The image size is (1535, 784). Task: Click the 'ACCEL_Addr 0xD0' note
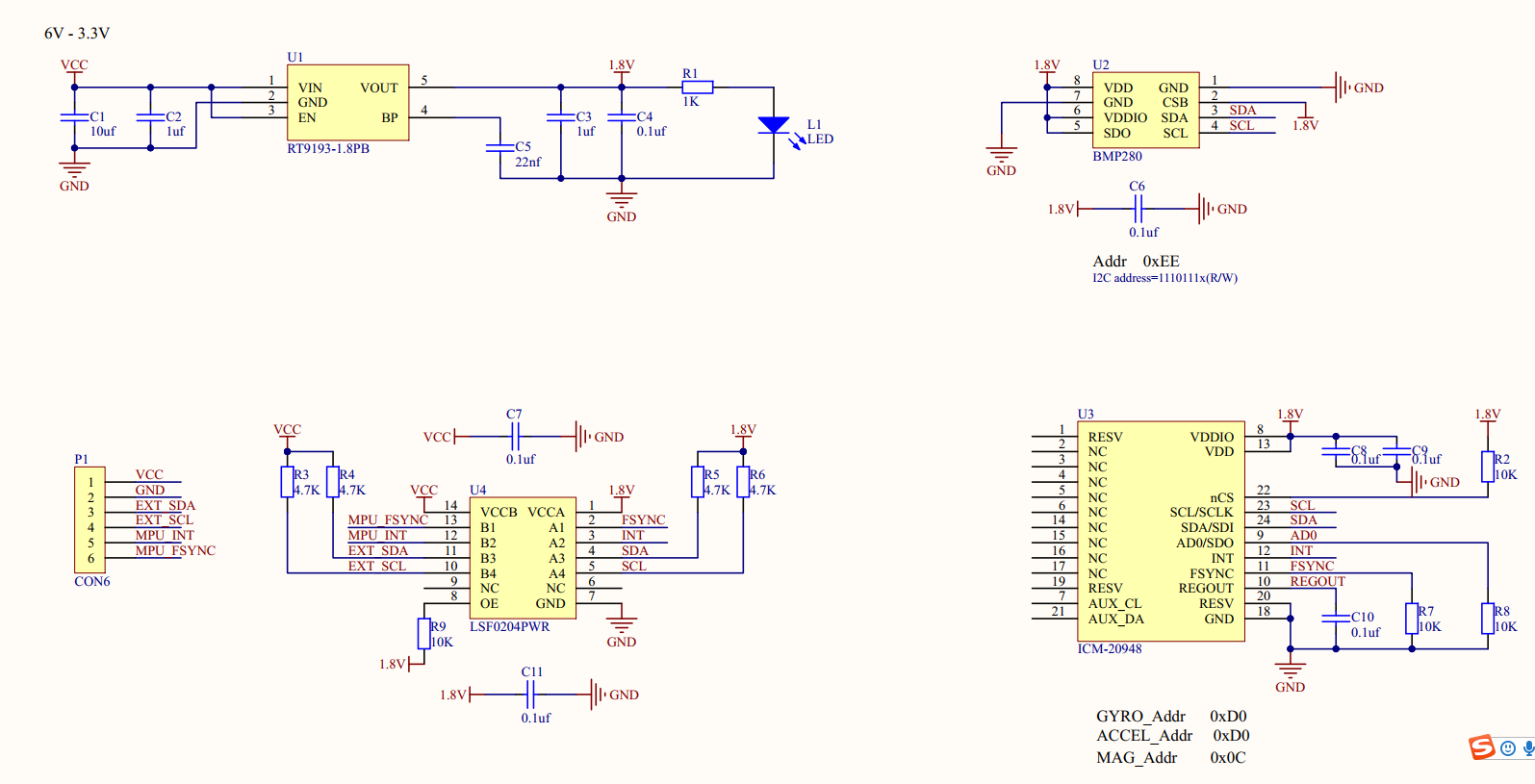[x=1173, y=736]
